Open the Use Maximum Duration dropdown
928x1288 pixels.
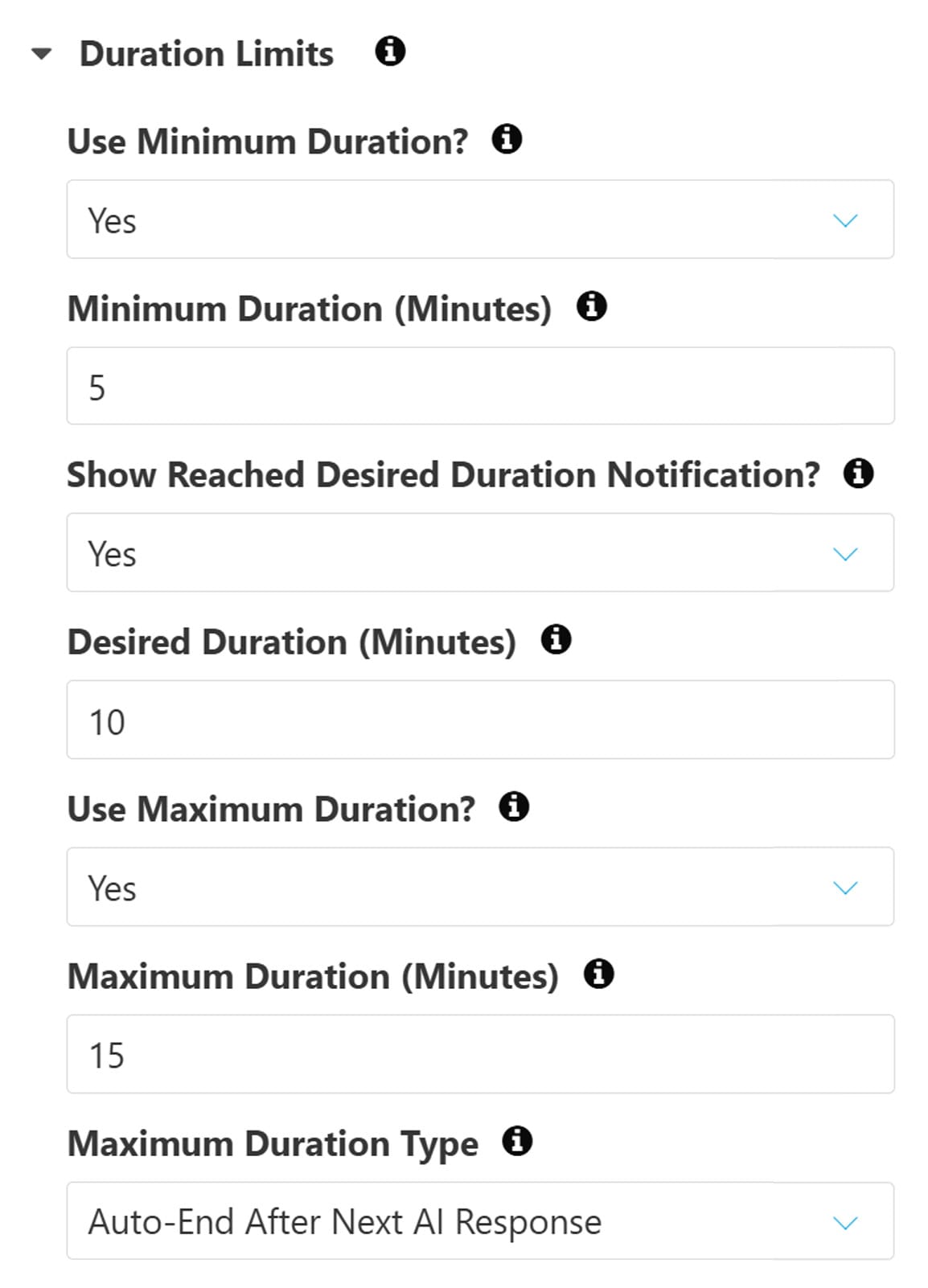(x=479, y=887)
